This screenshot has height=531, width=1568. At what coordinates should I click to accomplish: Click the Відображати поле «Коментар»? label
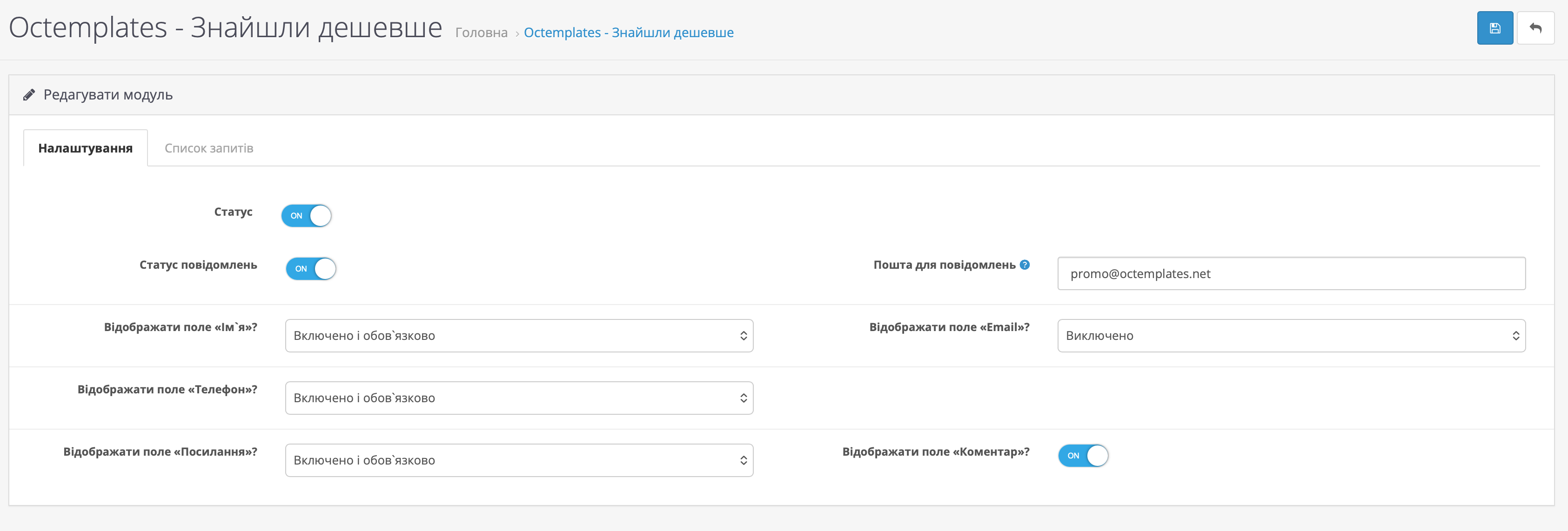point(936,451)
